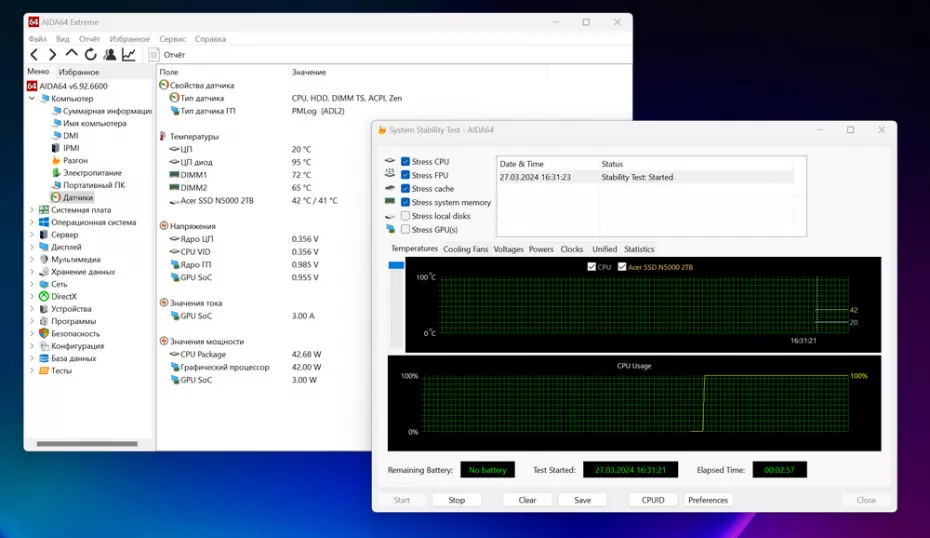Click the Up level arrow in the toolbar
930x538 pixels.
[x=71, y=54]
